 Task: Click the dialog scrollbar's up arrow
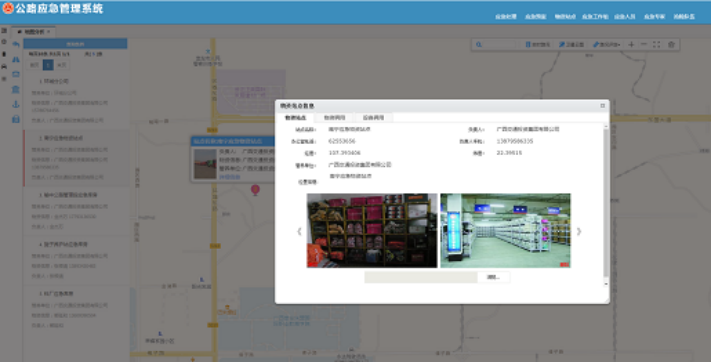coord(606,126)
